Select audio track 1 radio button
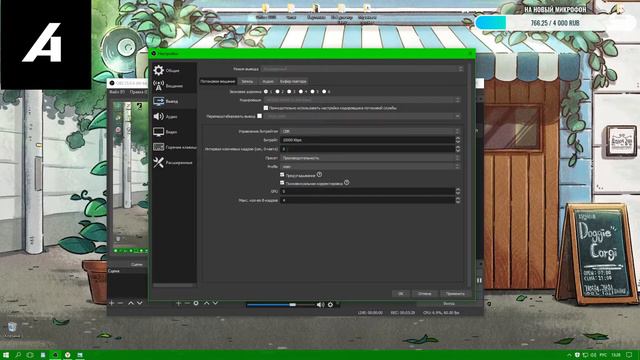The height and width of the screenshot is (360, 640). (266, 91)
